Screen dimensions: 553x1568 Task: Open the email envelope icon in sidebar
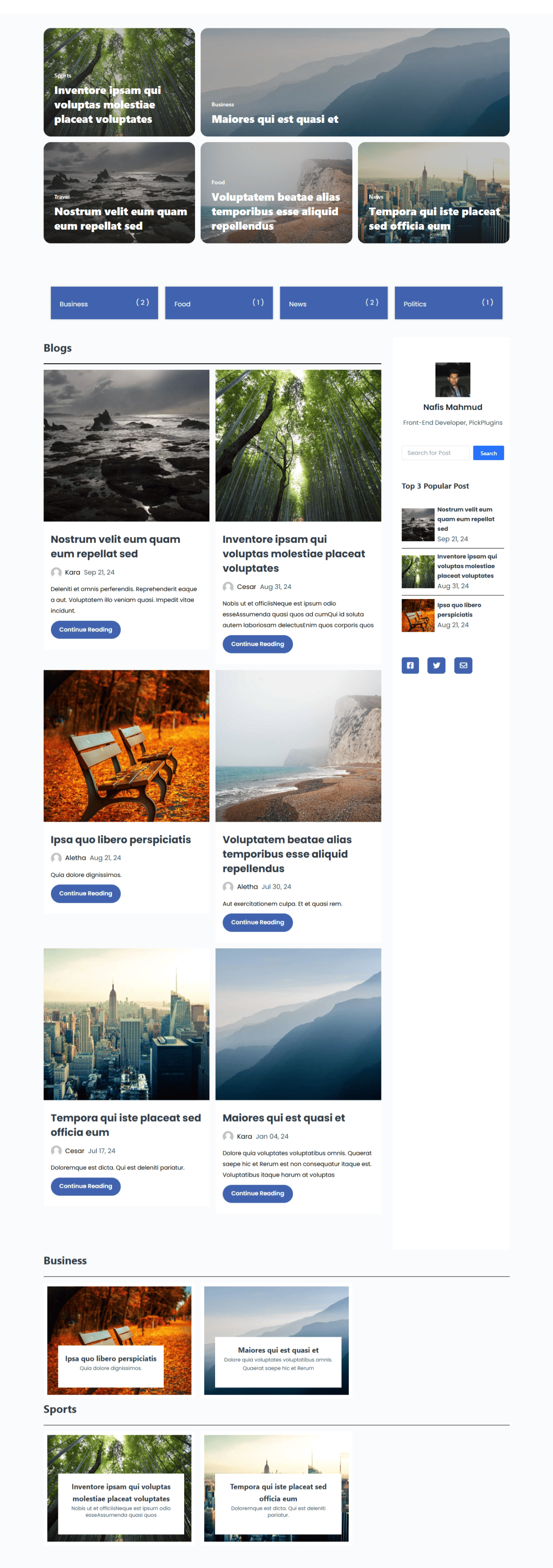tap(463, 665)
